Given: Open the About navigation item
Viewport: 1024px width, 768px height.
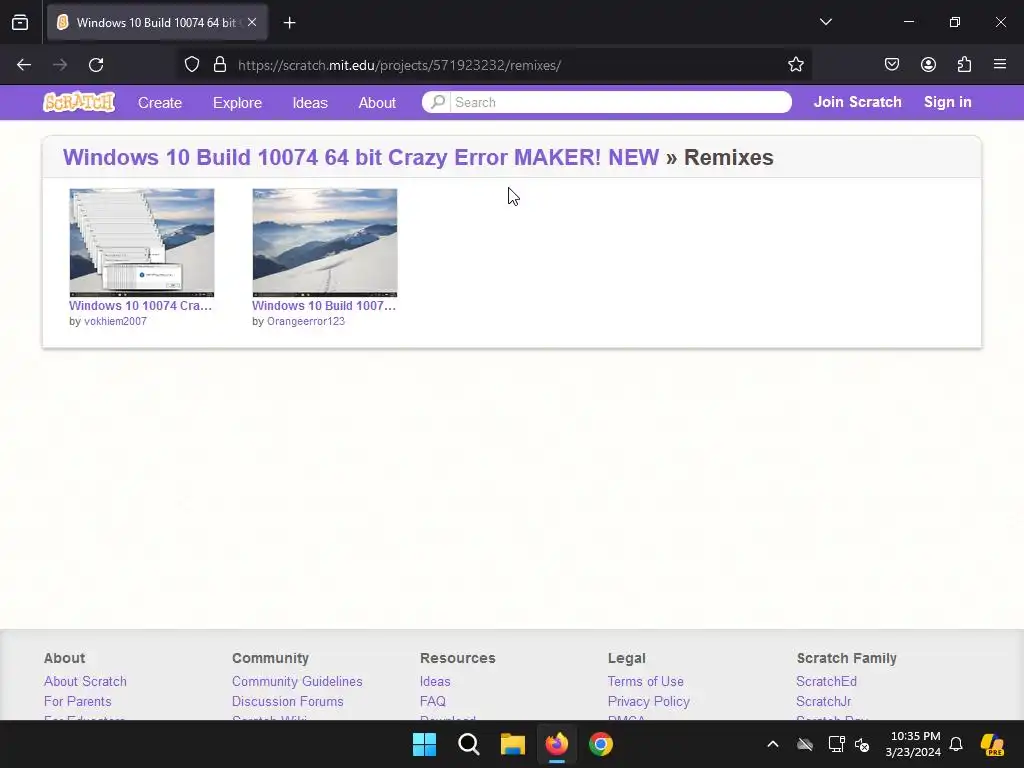Looking at the screenshot, I should 377,103.
